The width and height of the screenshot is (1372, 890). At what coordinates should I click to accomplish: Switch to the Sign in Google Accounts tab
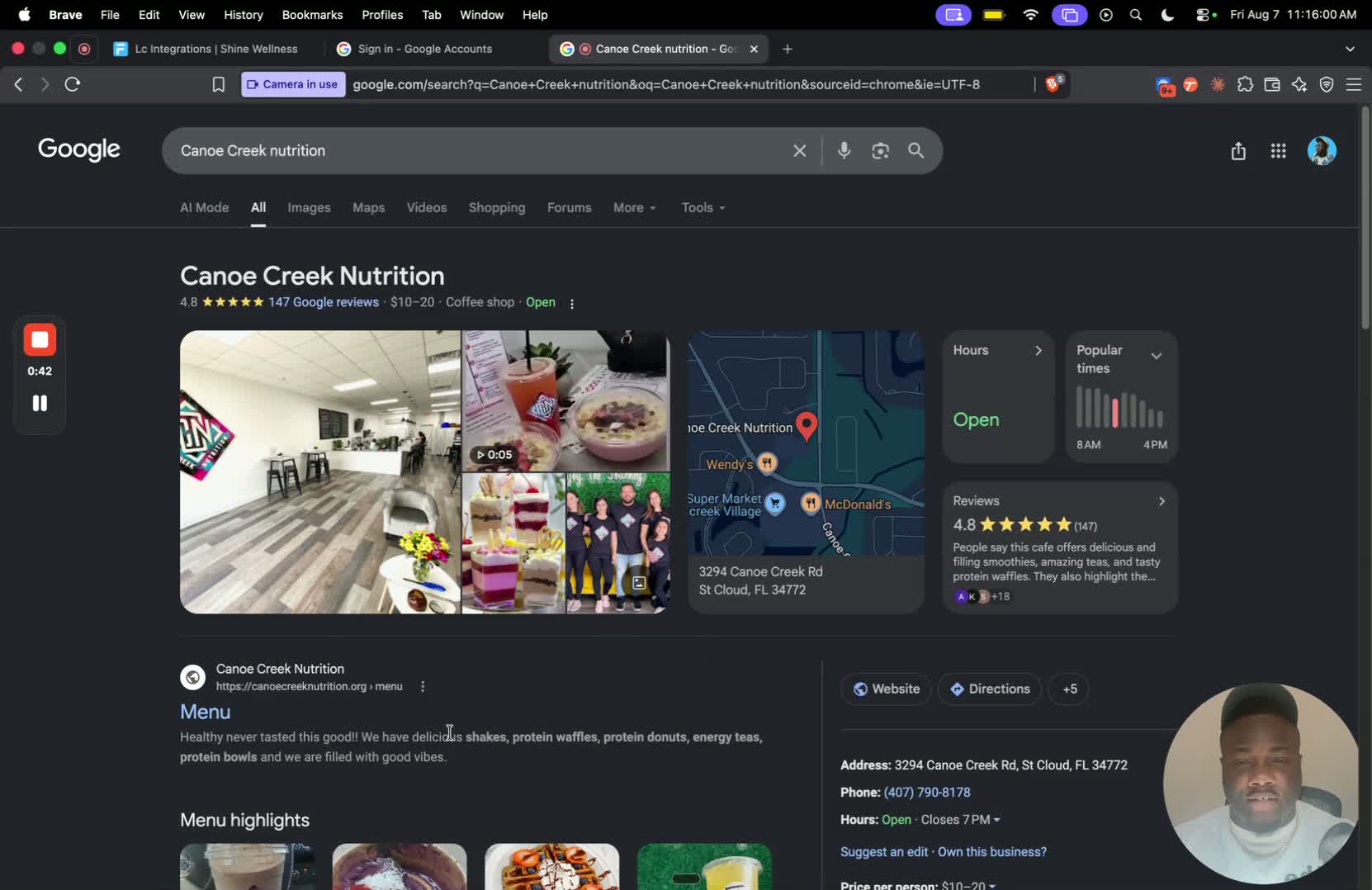click(426, 49)
